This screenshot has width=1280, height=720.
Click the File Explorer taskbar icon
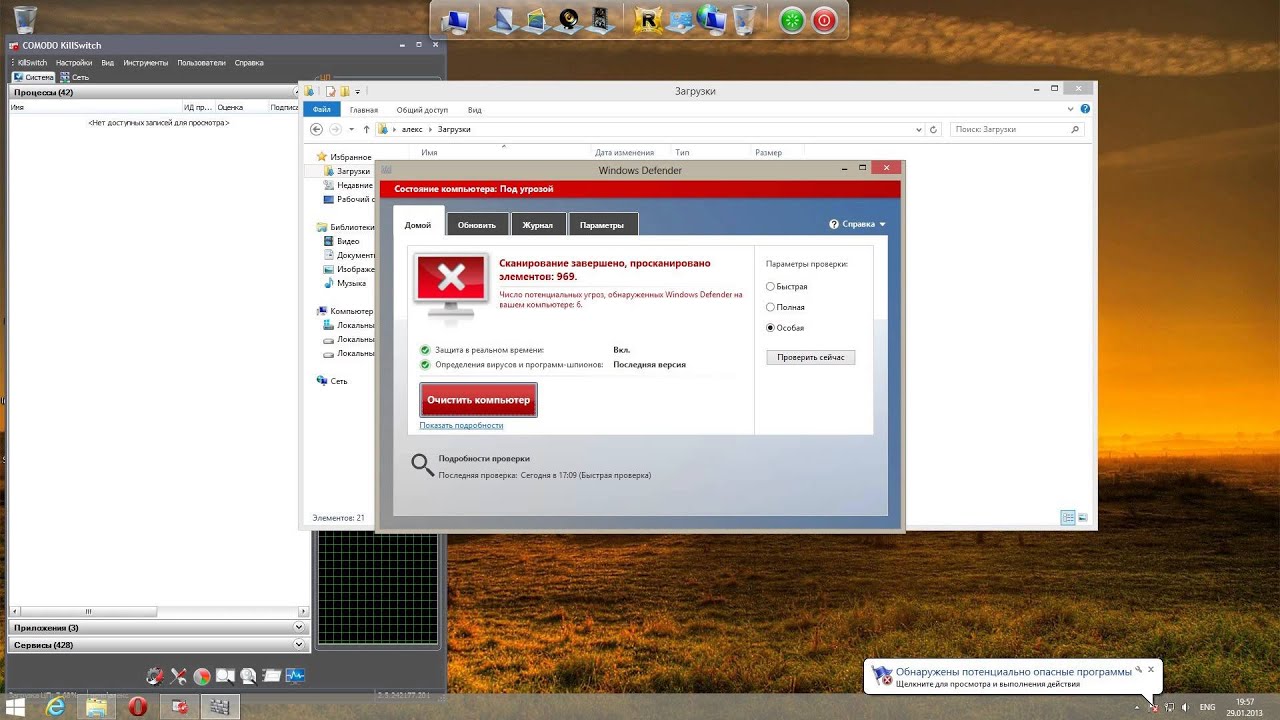(97, 707)
